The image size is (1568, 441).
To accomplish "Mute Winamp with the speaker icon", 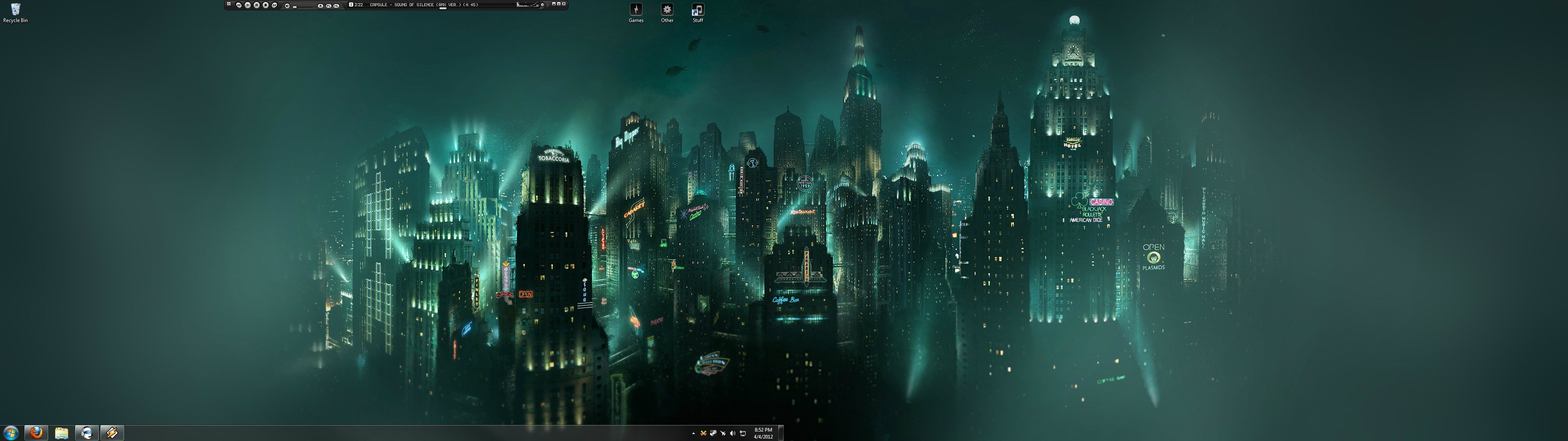I will point(287,6).
